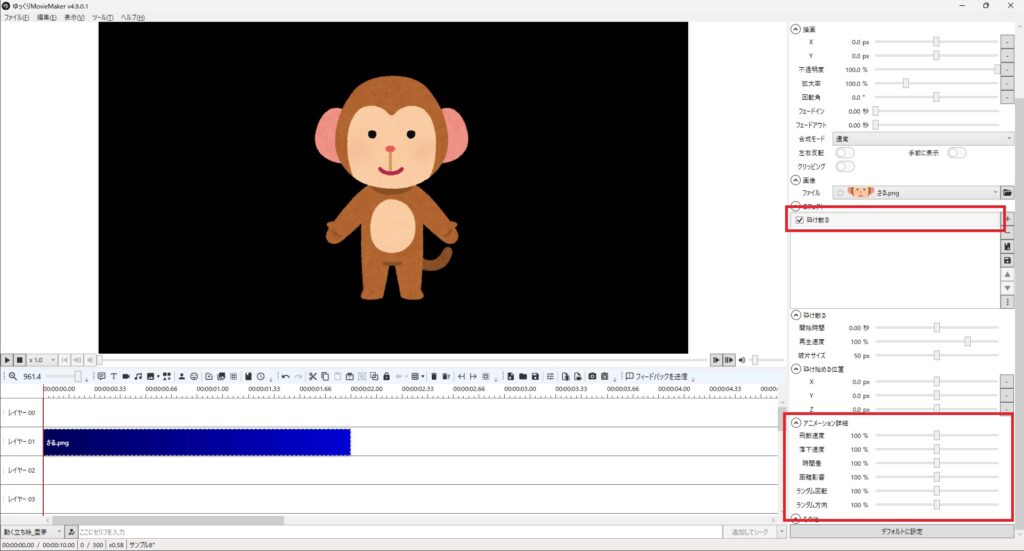Viewport: 1024px width, 551px height.
Task: Click the monkey image in preview
Action: 391,188
